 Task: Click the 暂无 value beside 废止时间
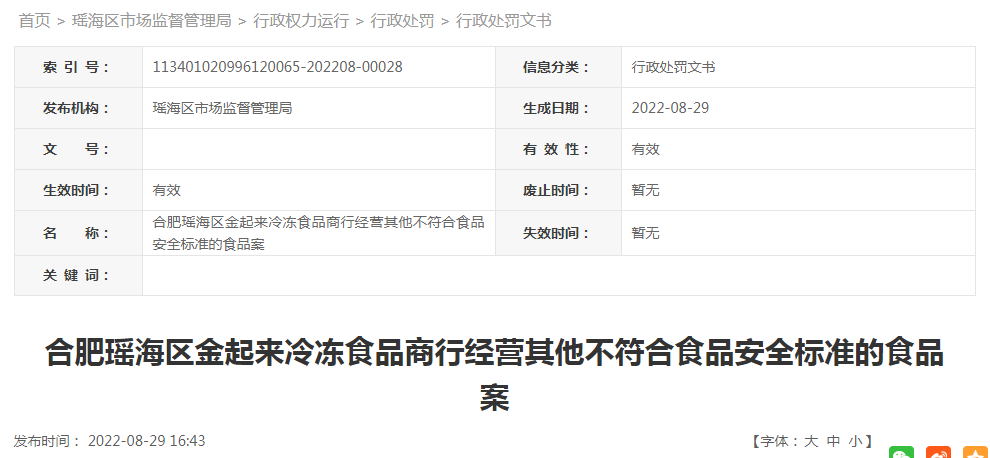coord(645,190)
